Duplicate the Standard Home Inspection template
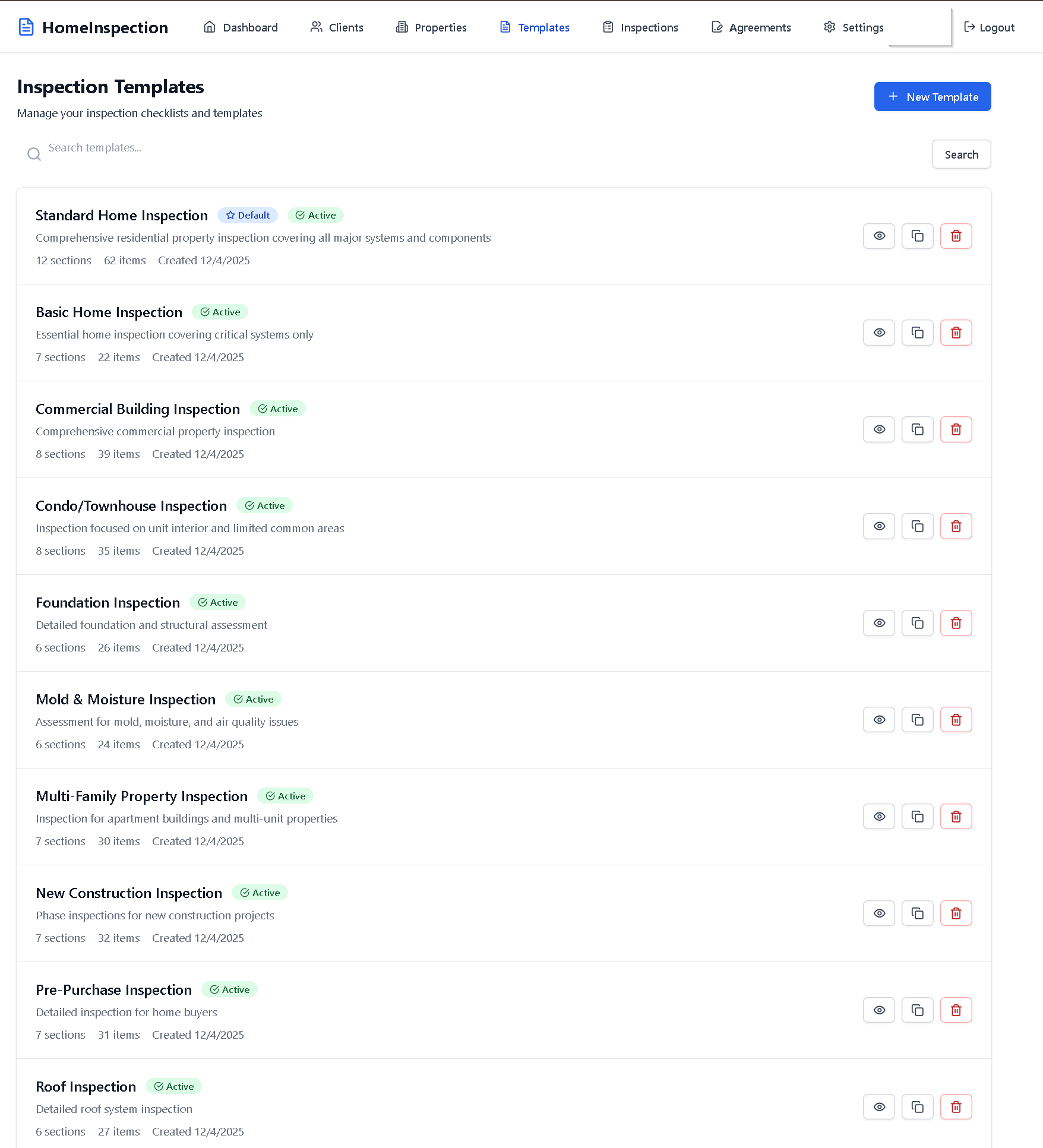 click(x=917, y=236)
